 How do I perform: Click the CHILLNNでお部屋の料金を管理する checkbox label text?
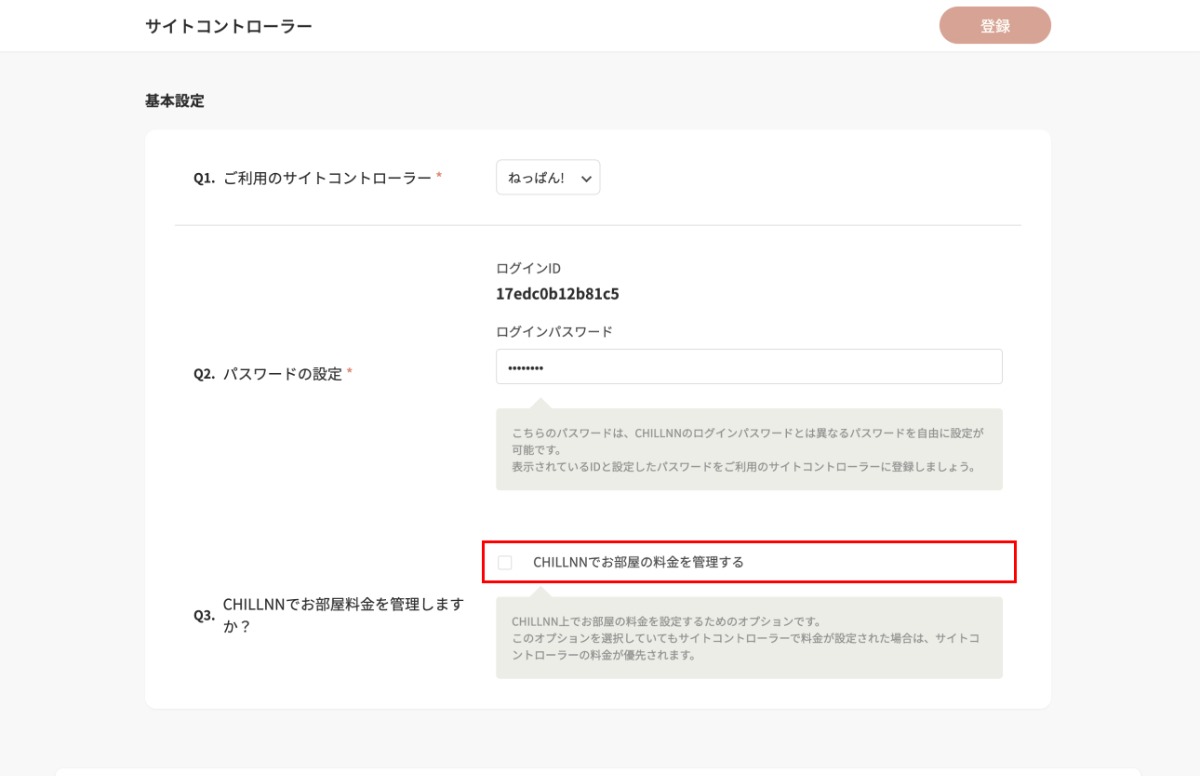coord(638,562)
